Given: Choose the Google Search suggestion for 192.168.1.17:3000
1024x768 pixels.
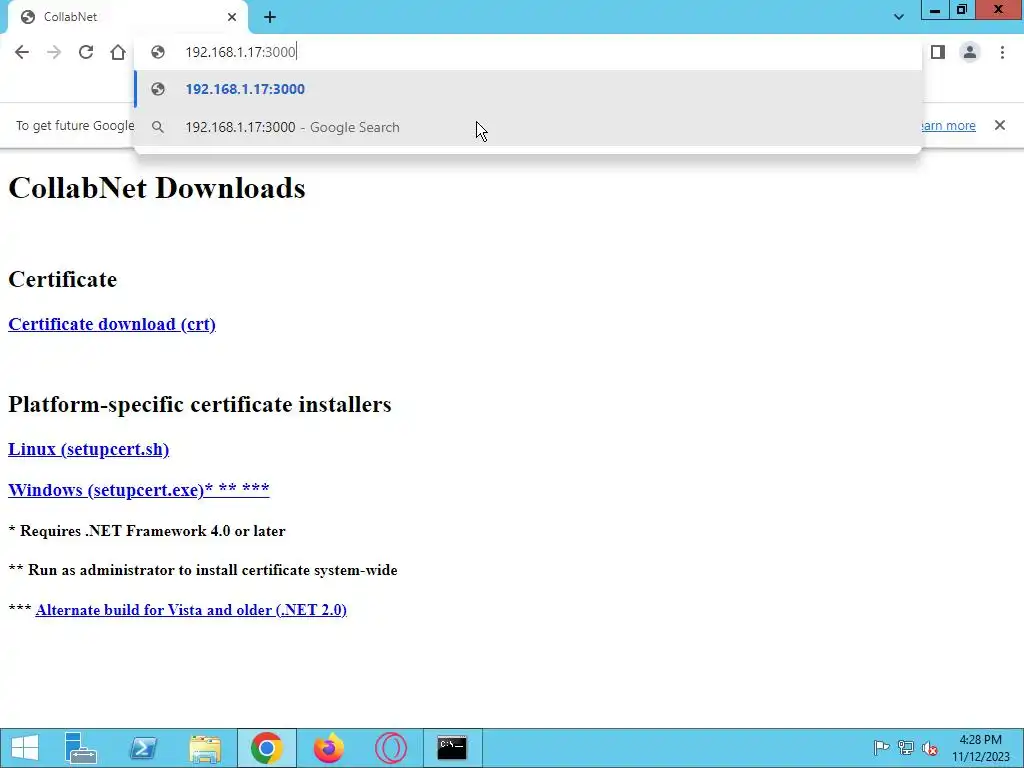Looking at the screenshot, I should (528, 127).
